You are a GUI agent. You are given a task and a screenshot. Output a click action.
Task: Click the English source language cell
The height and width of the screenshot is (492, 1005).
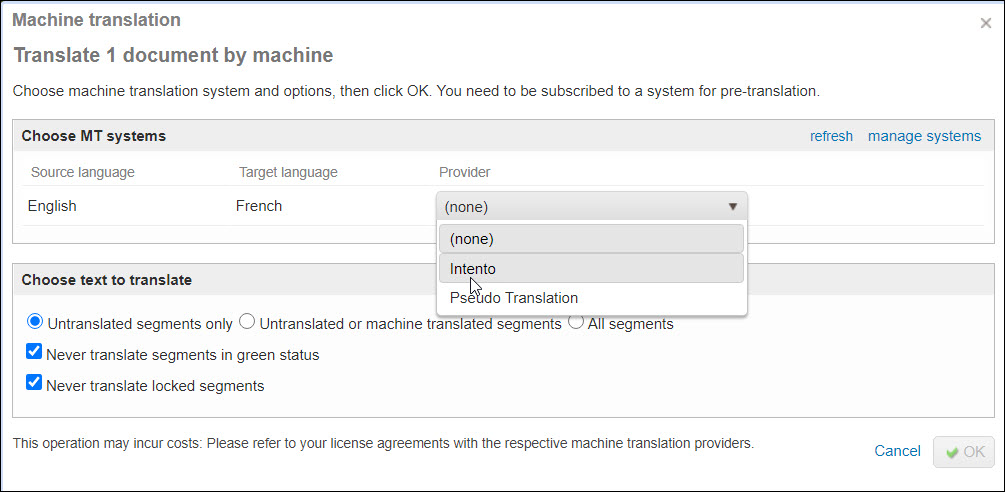coord(52,206)
